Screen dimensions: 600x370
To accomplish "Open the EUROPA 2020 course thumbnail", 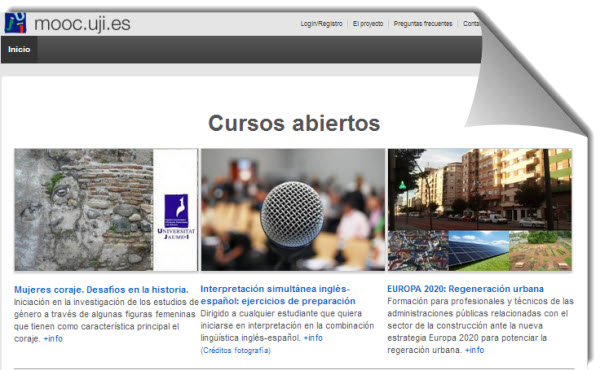I will pos(480,210).
